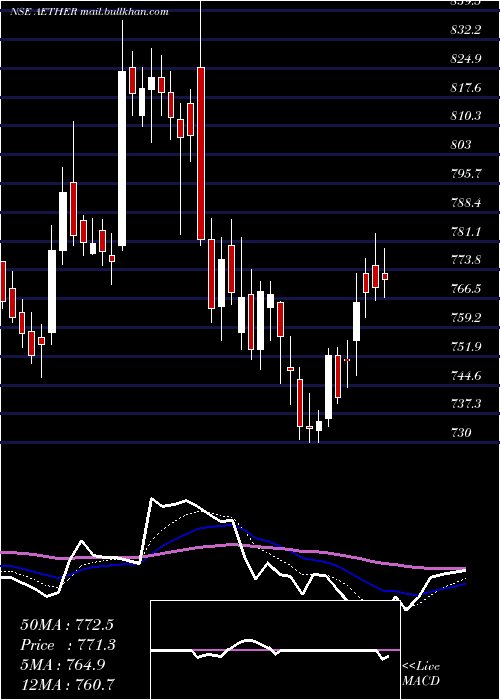Click the MACD inset chart box
The image size is (500, 700).
[x=275, y=650]
